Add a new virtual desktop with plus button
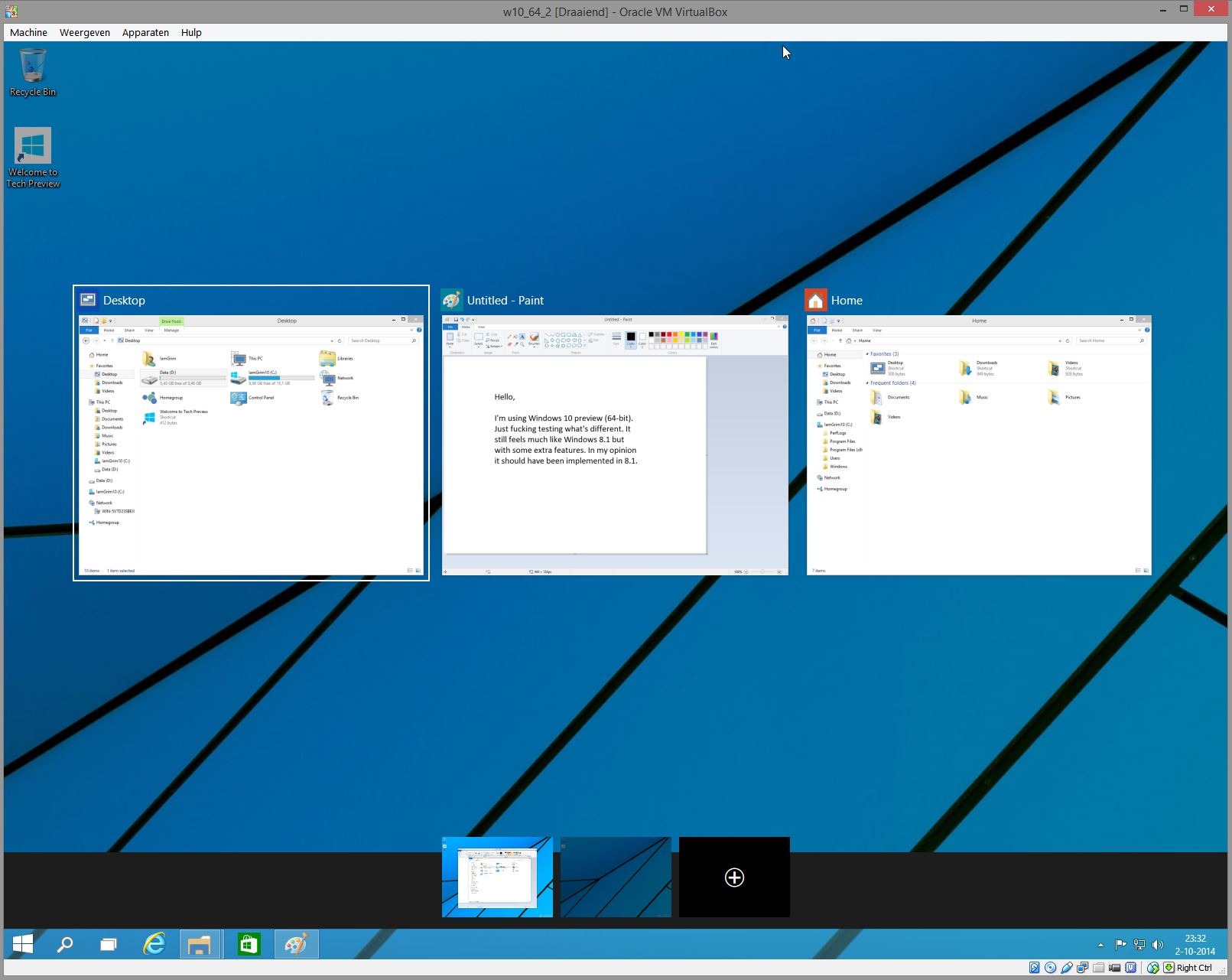1232x980 pixels. [734, 877]
